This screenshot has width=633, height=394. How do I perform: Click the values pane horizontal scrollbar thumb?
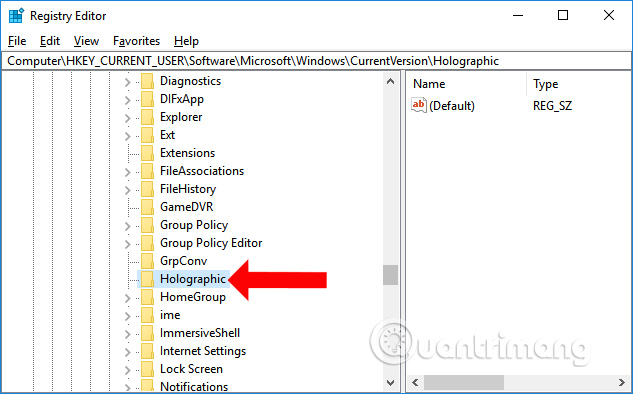[x=463, y=382]
